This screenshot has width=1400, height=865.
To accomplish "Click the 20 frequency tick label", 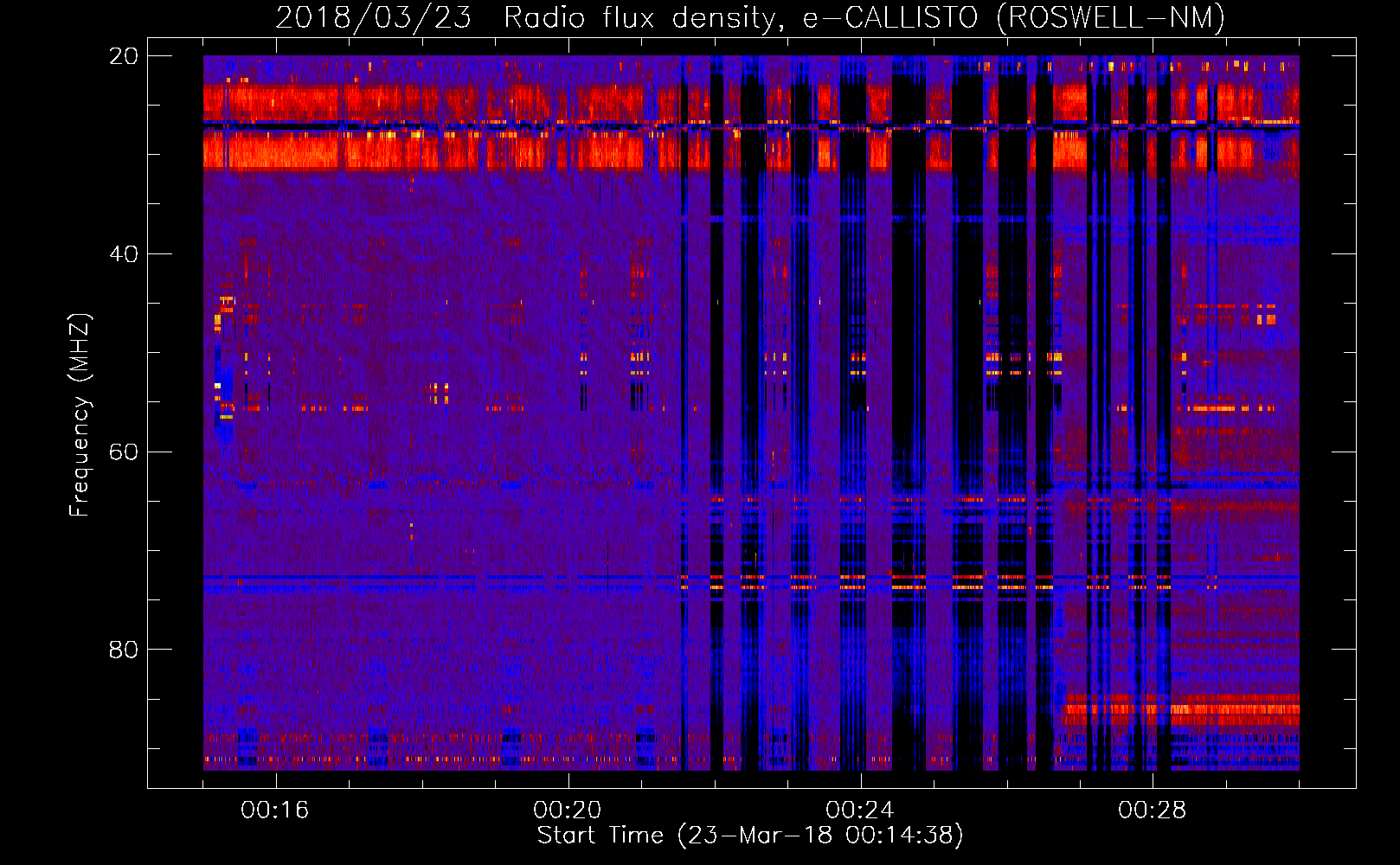I will 124,56.
